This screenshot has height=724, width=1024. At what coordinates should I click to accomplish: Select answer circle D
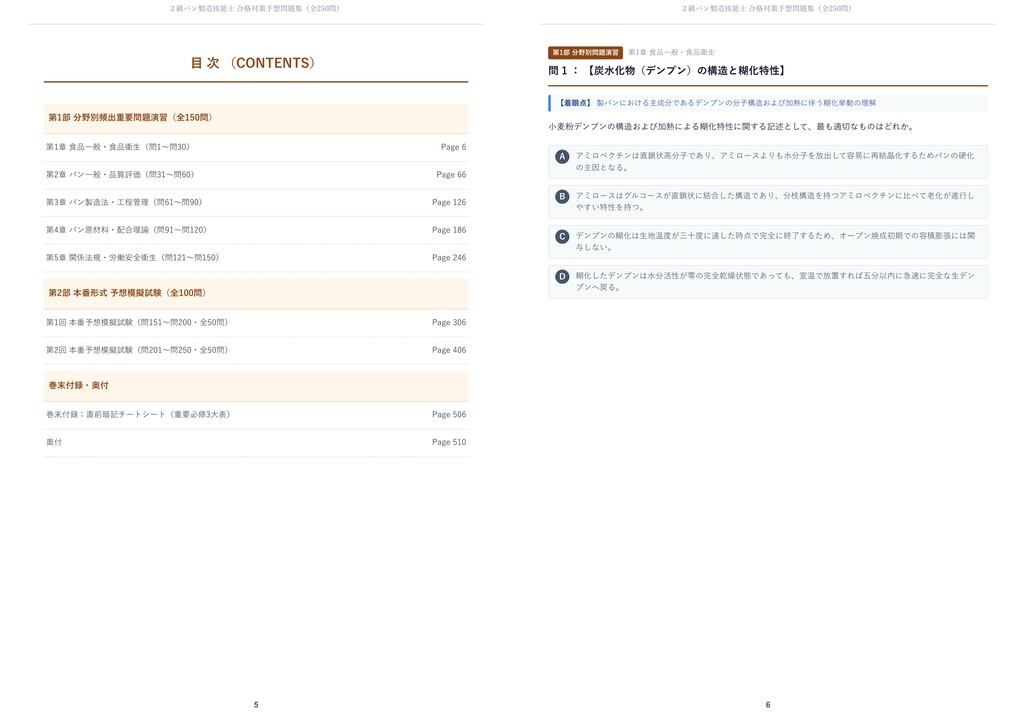tap(562, 276)
